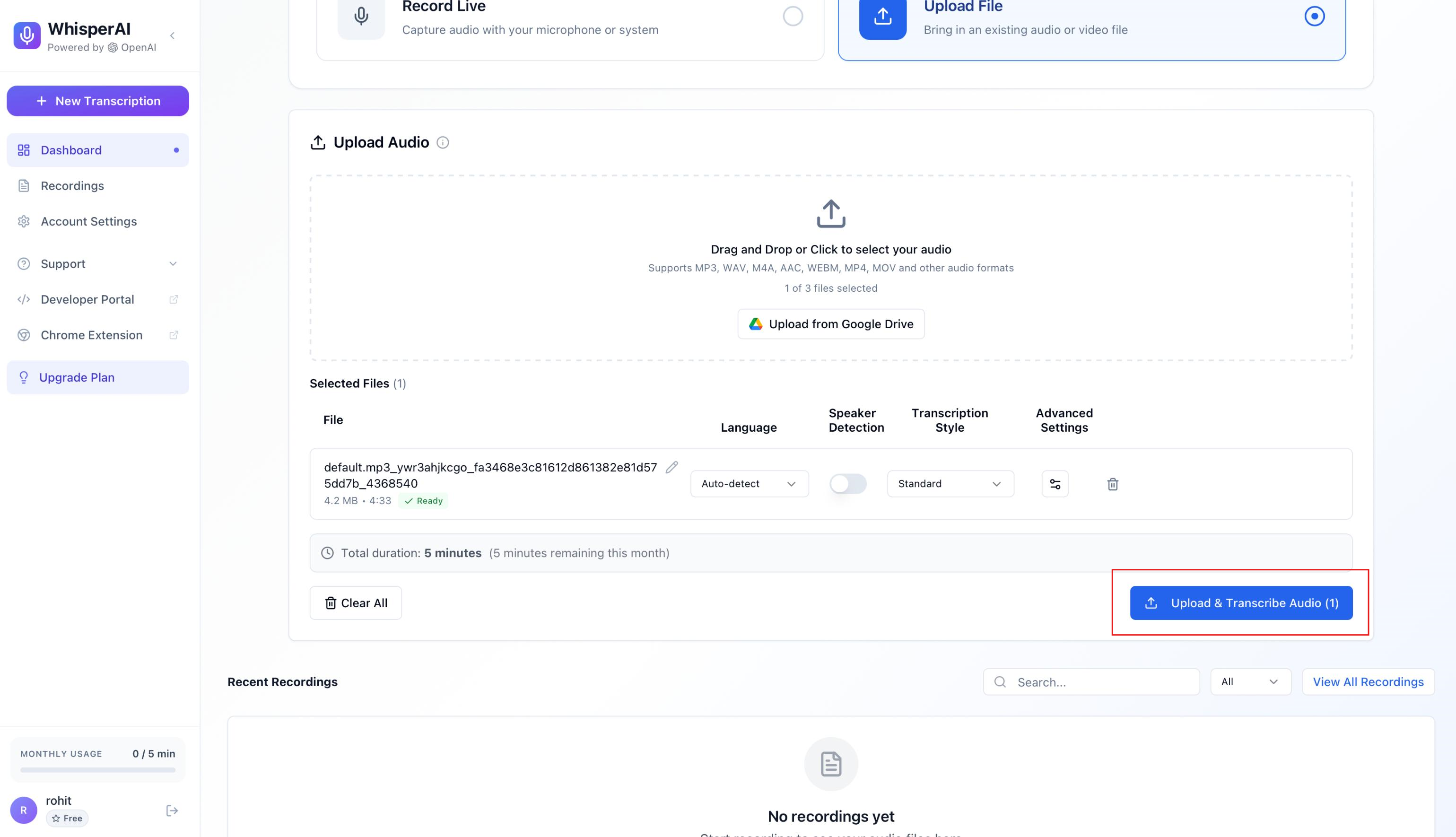Image resolution: width=1456 pixels, height=837 pixels.
Task: Click the blue Upload File icon
Action: pos(882,16)
